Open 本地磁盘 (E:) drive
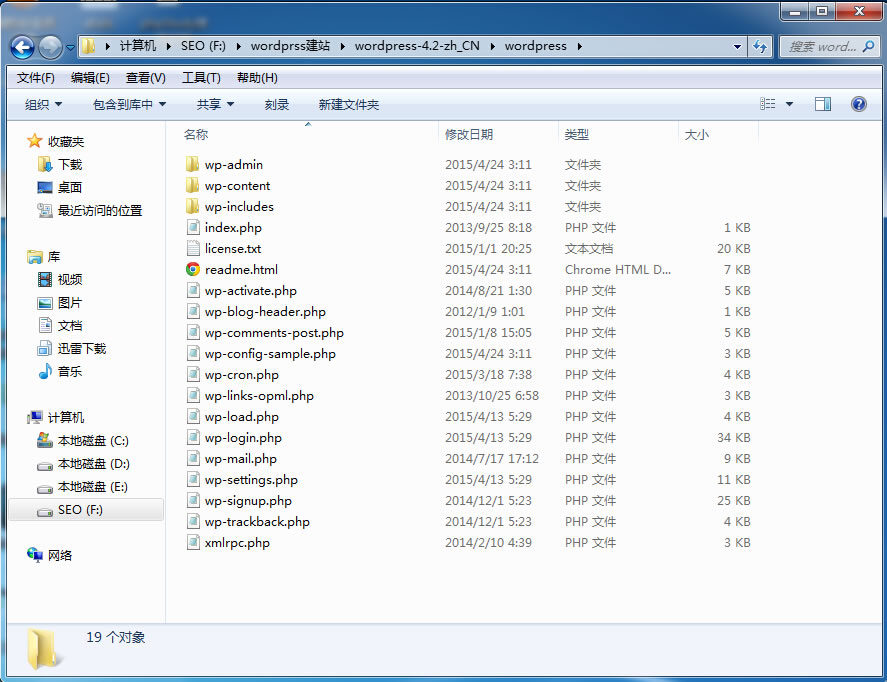 92,487
